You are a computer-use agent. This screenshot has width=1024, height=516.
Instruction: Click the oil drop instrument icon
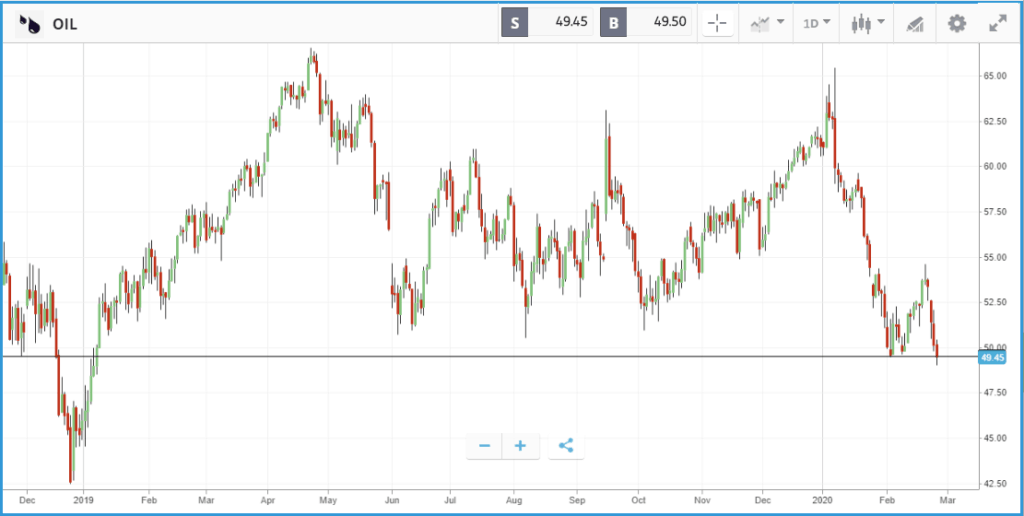(x=29, y=24)
